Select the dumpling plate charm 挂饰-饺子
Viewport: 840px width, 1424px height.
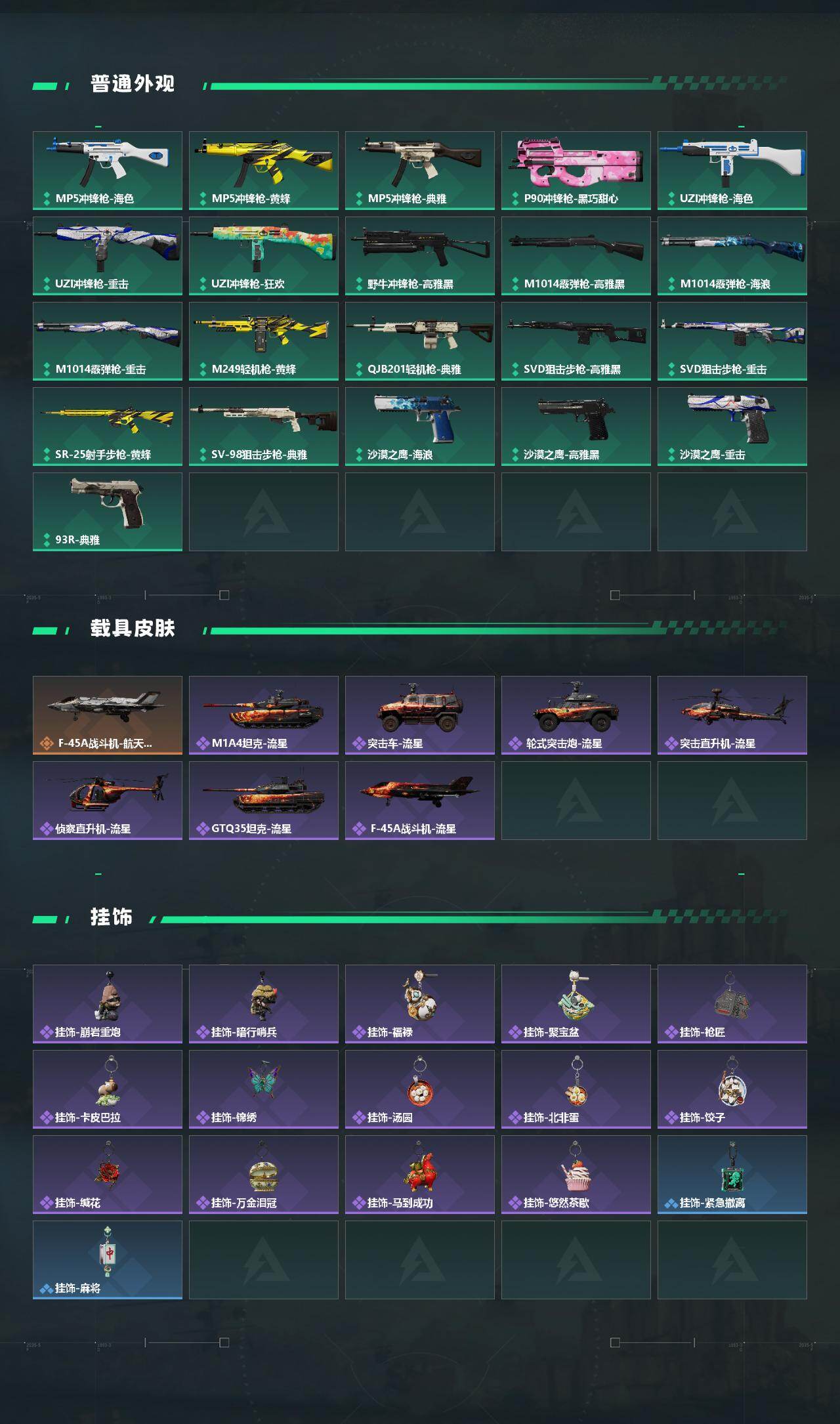click(x=732, y=1089)
